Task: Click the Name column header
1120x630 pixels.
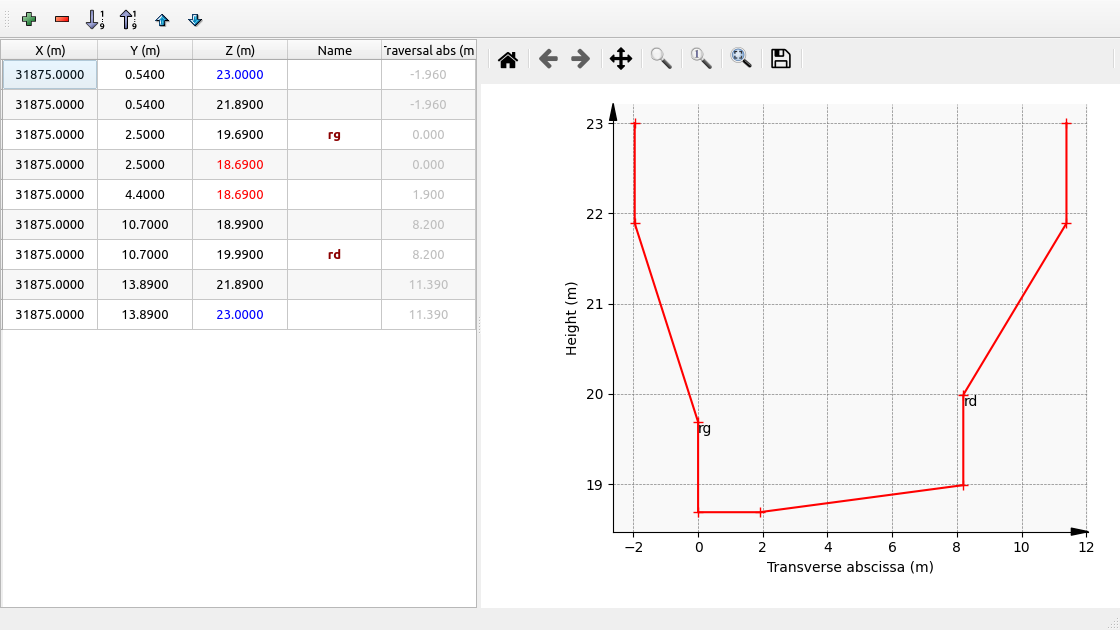Action: coord(334,50)
